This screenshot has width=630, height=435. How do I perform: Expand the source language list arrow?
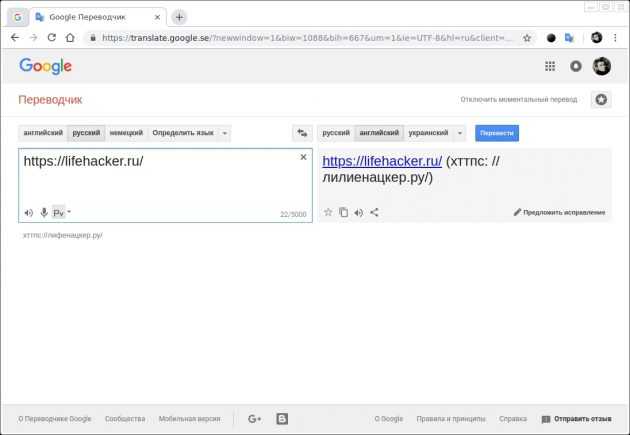pos(225,133)
